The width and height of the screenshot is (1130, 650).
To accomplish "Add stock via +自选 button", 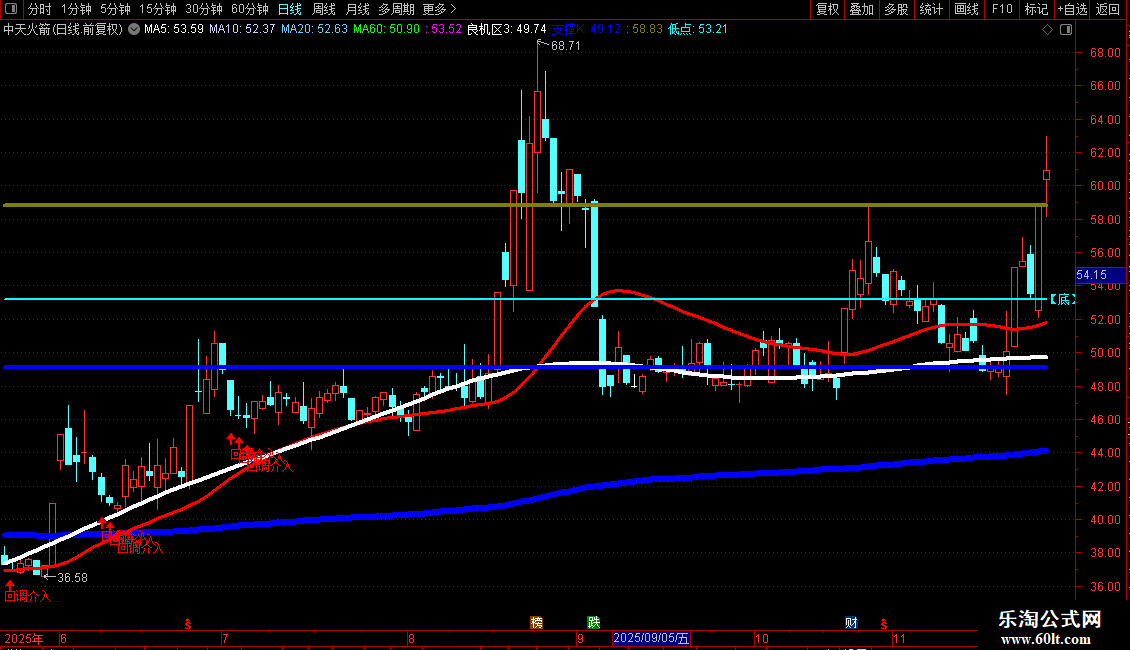I will coord(1072,9).
